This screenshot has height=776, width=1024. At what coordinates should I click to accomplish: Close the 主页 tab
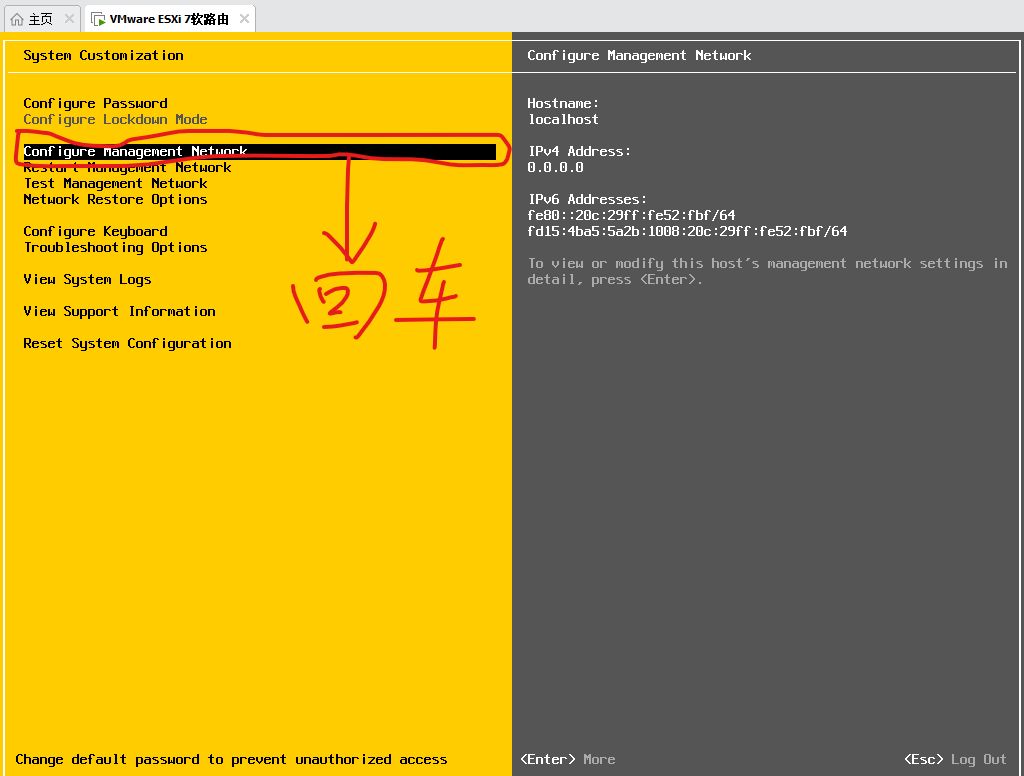click(69, 19)
